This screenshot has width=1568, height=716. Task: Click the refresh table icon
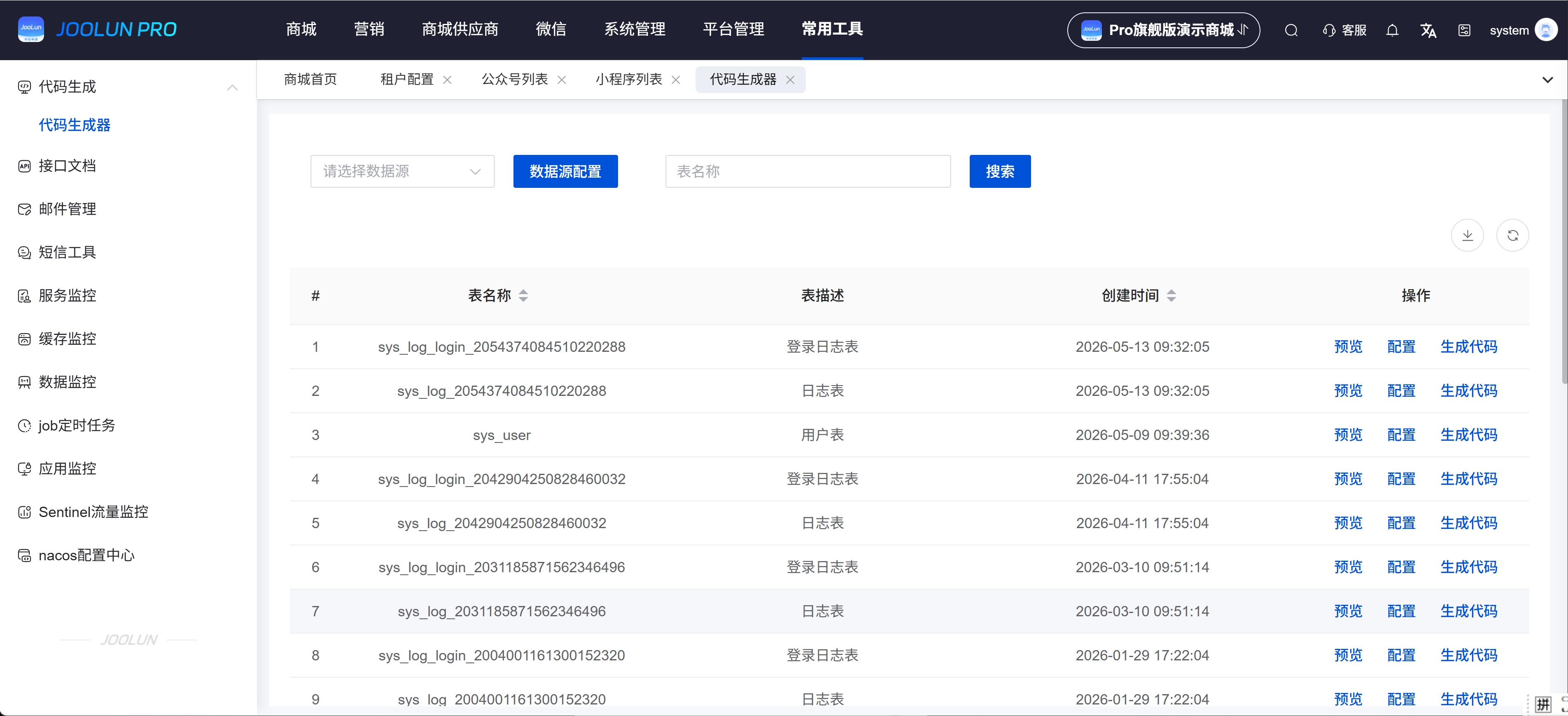(1512, 235)
